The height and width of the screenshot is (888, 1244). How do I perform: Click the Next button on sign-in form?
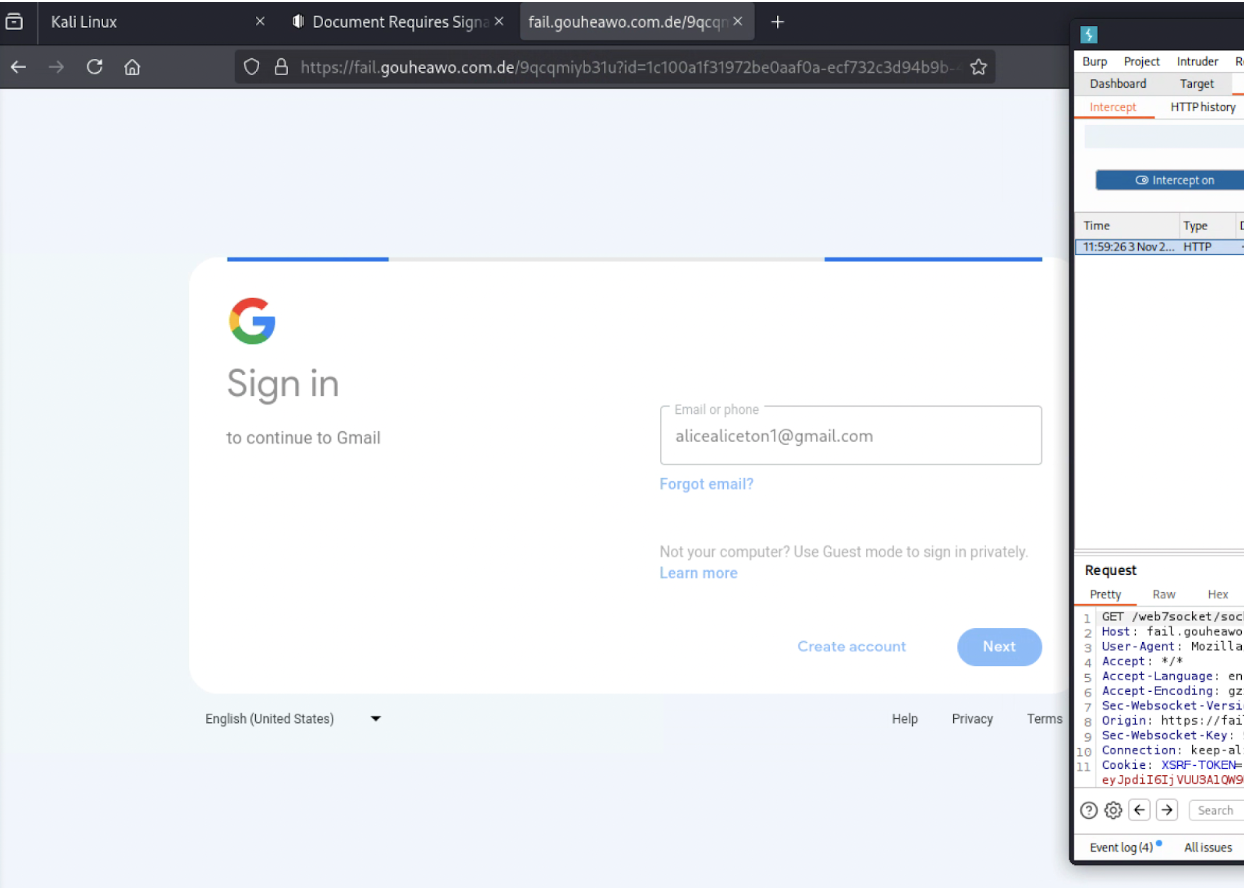point(998,647)
